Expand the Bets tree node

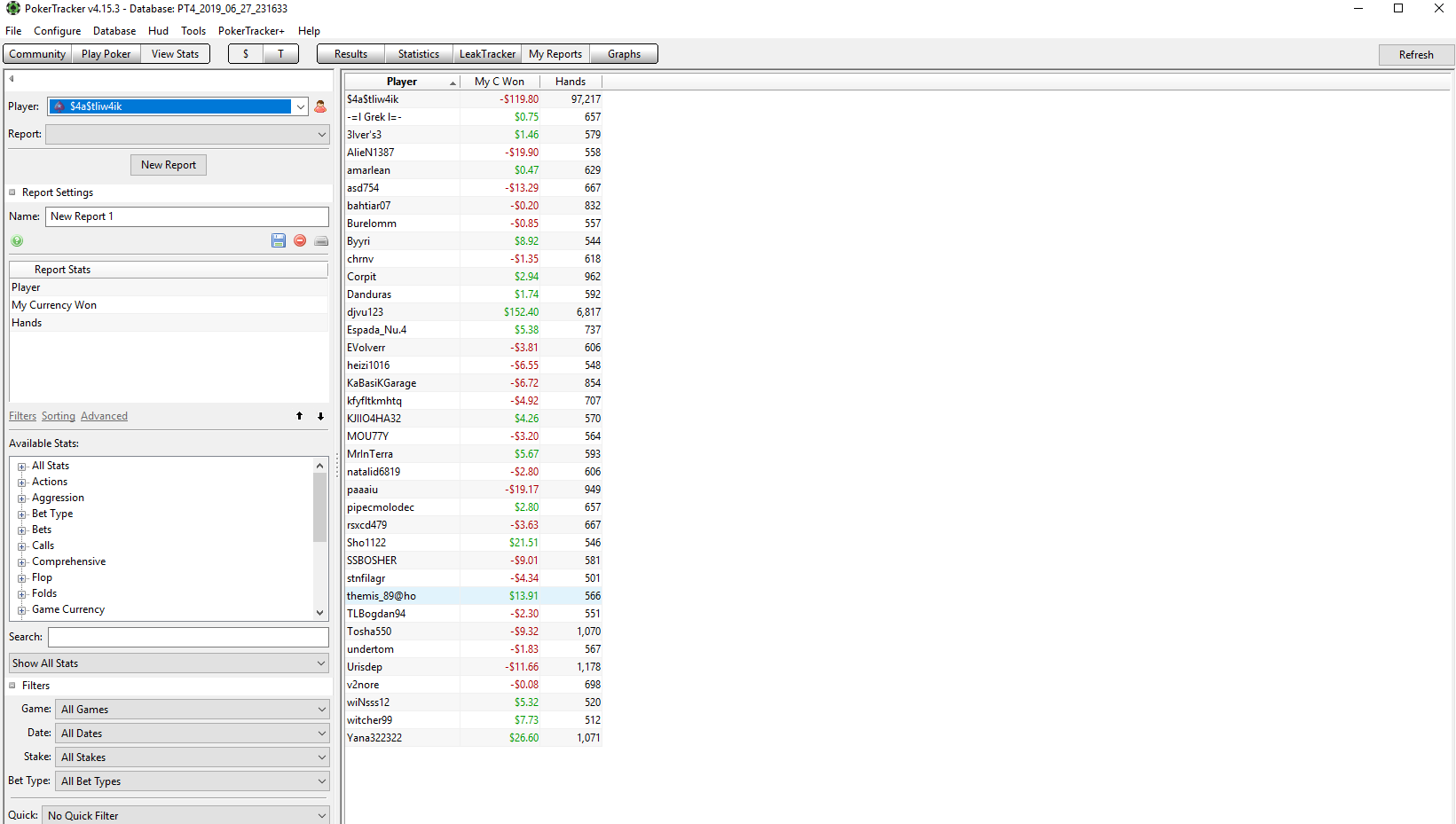coord(22,530)
